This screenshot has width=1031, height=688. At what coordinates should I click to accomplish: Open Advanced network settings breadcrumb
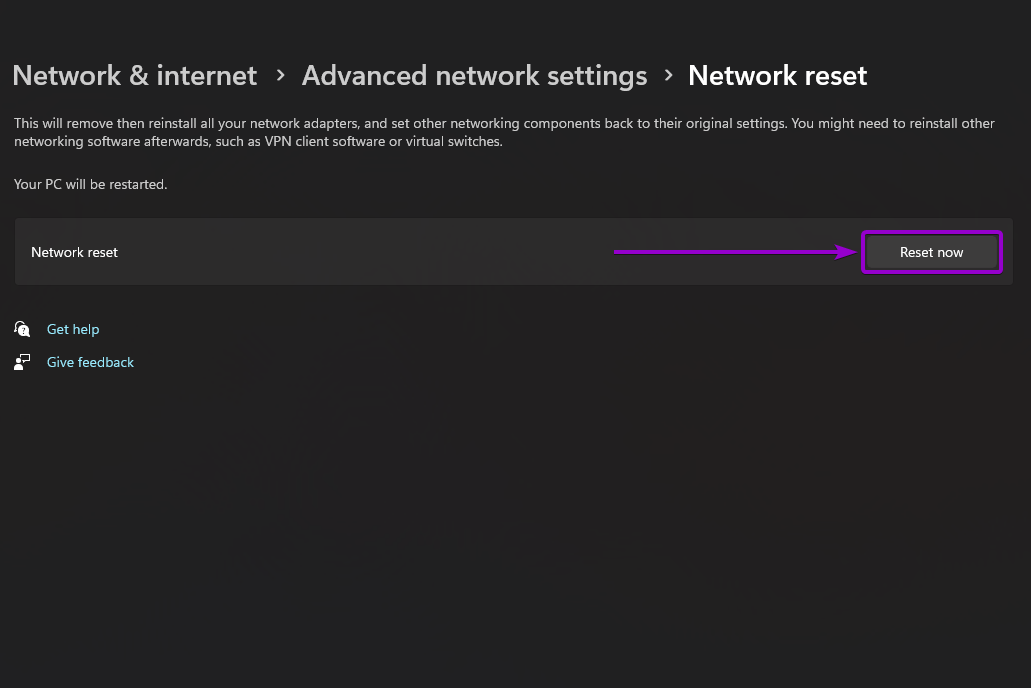[474, 75]
